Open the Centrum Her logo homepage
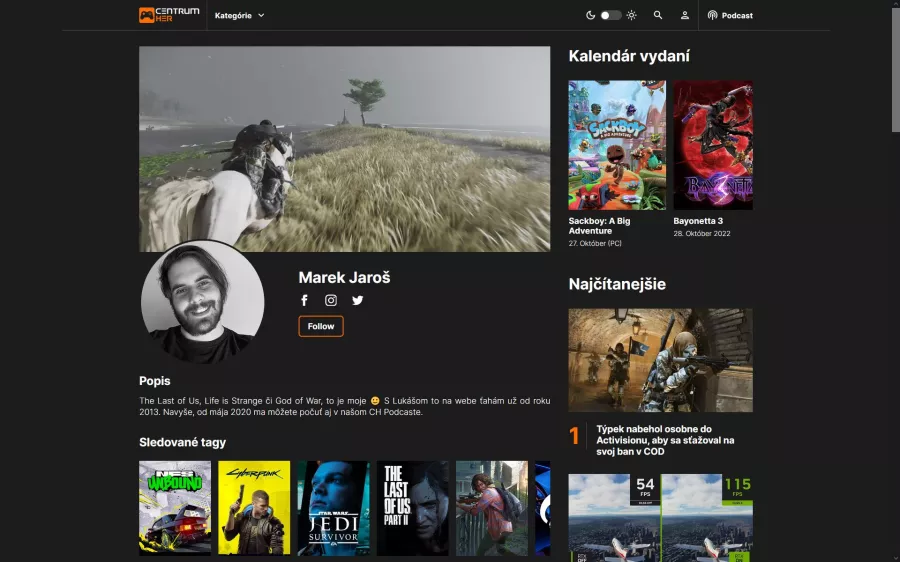 click(169, 15)
